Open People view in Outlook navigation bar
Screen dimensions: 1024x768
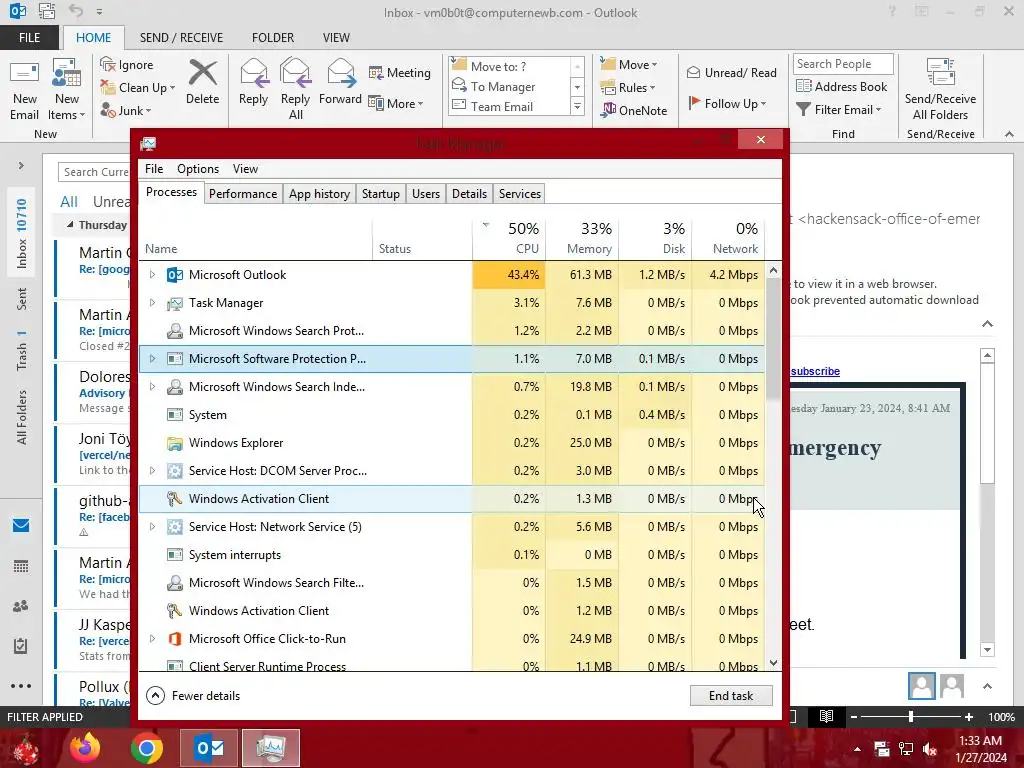pos(21,606)
